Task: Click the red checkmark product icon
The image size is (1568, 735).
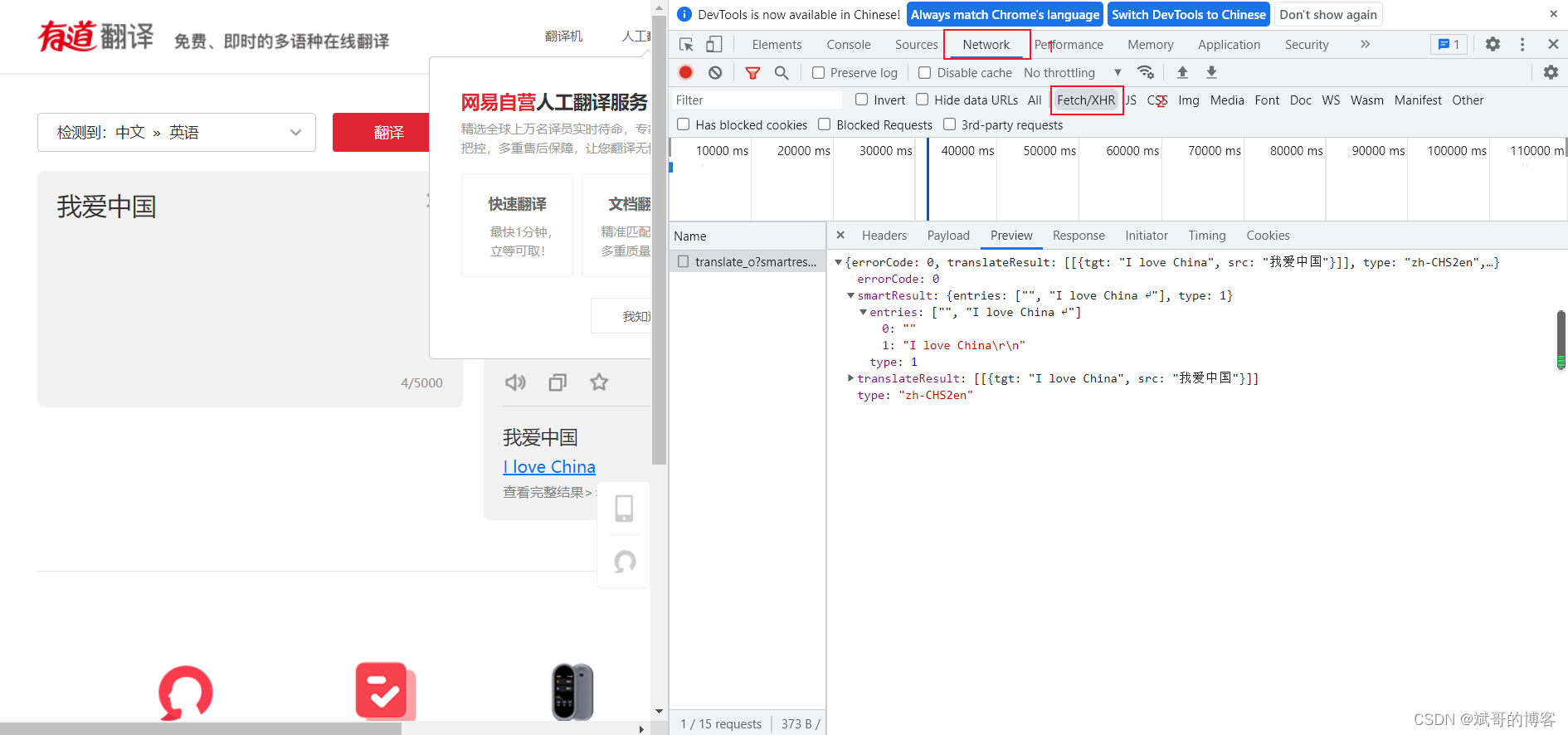Action: pos(385,691)
